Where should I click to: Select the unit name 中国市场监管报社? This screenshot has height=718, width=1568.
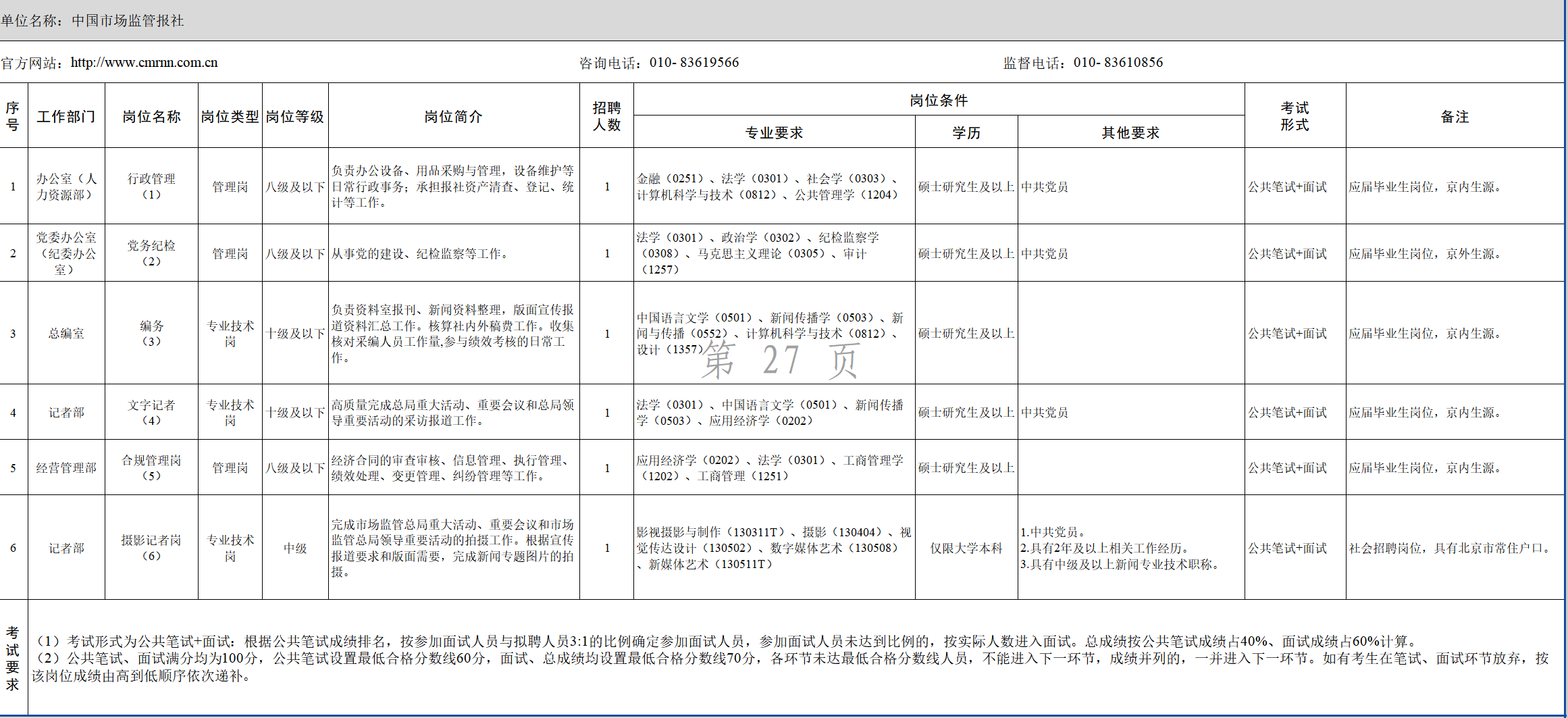128,21
